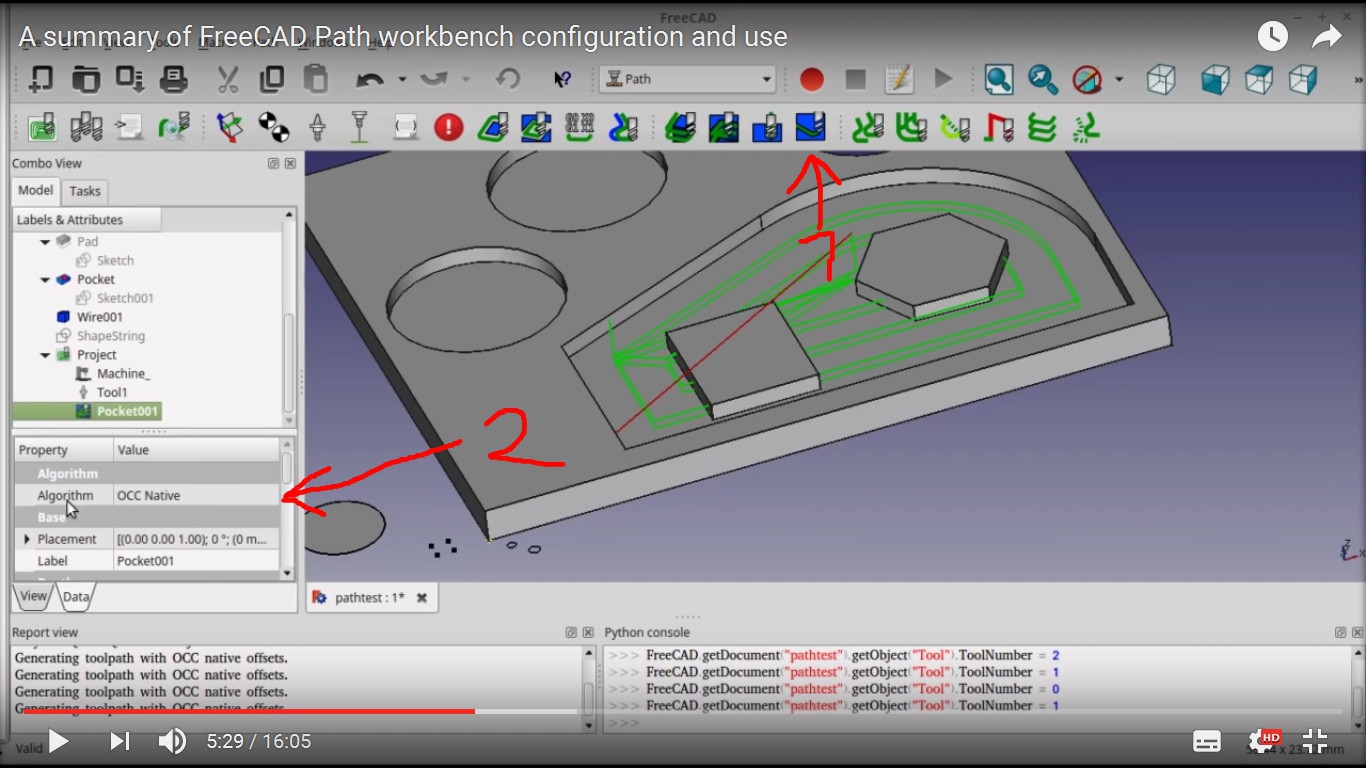Open the Path workbench selector dropdown
This screenshot has width=1366, height=768.
[x=688, y=79]
